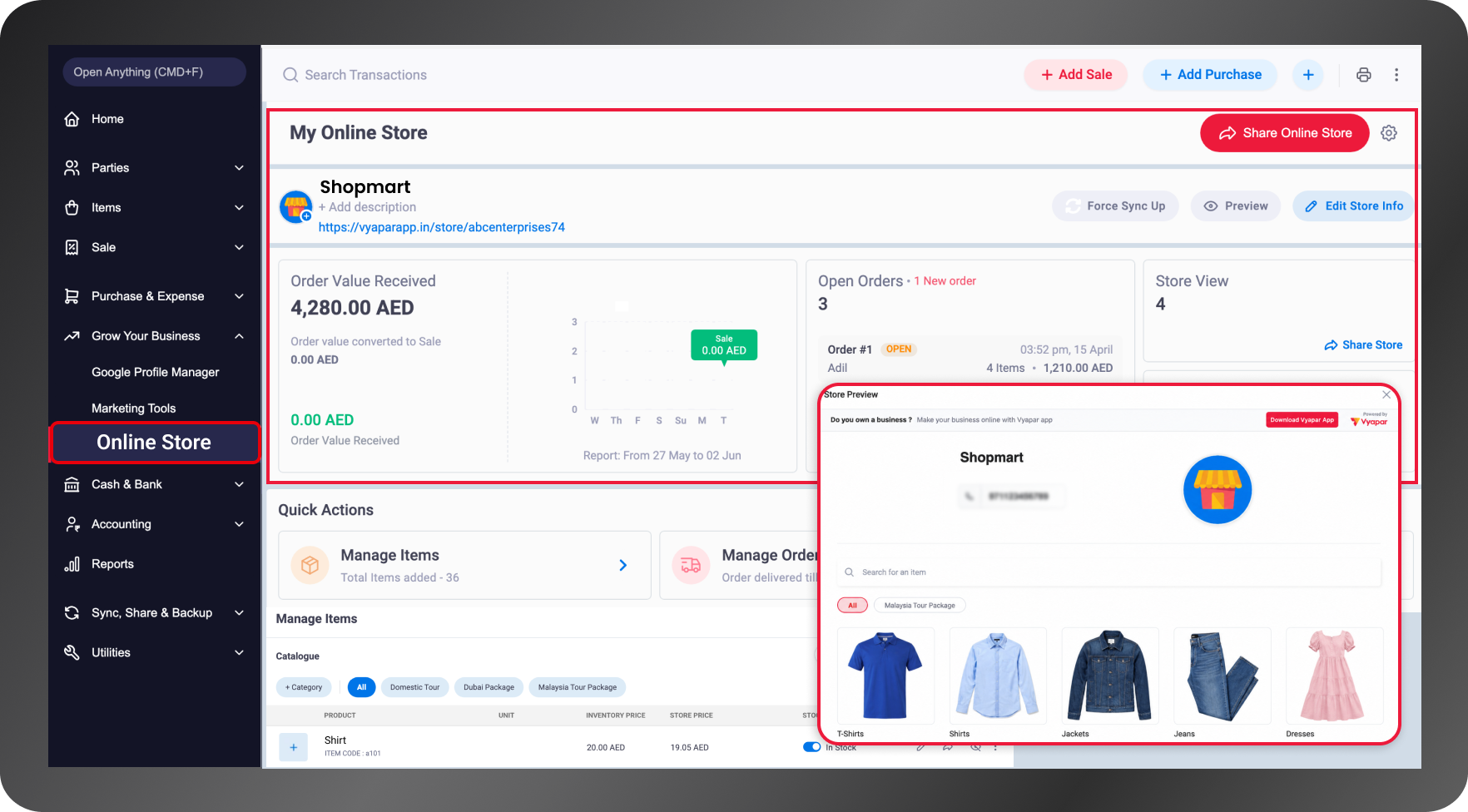
Task: Click the Accounting person icon
Action: (72, 524)
